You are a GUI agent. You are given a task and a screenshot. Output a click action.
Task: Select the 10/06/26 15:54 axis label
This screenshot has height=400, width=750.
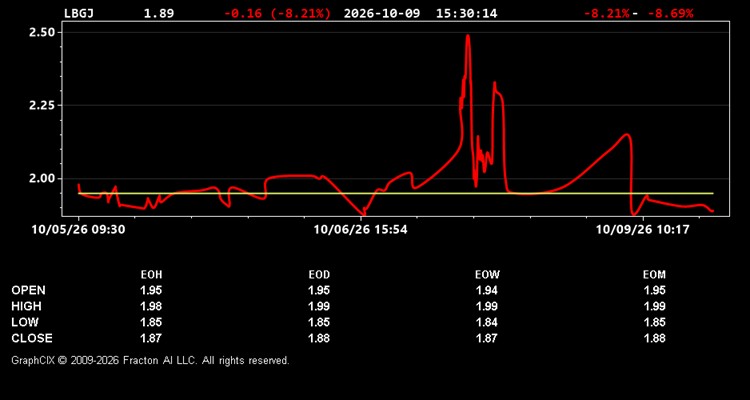[361, 230]
